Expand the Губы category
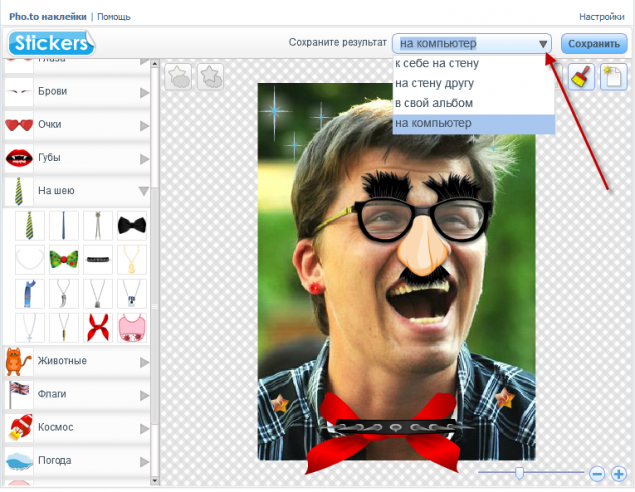The height and width of the screenshot is (492, 635). click(77, 158)
